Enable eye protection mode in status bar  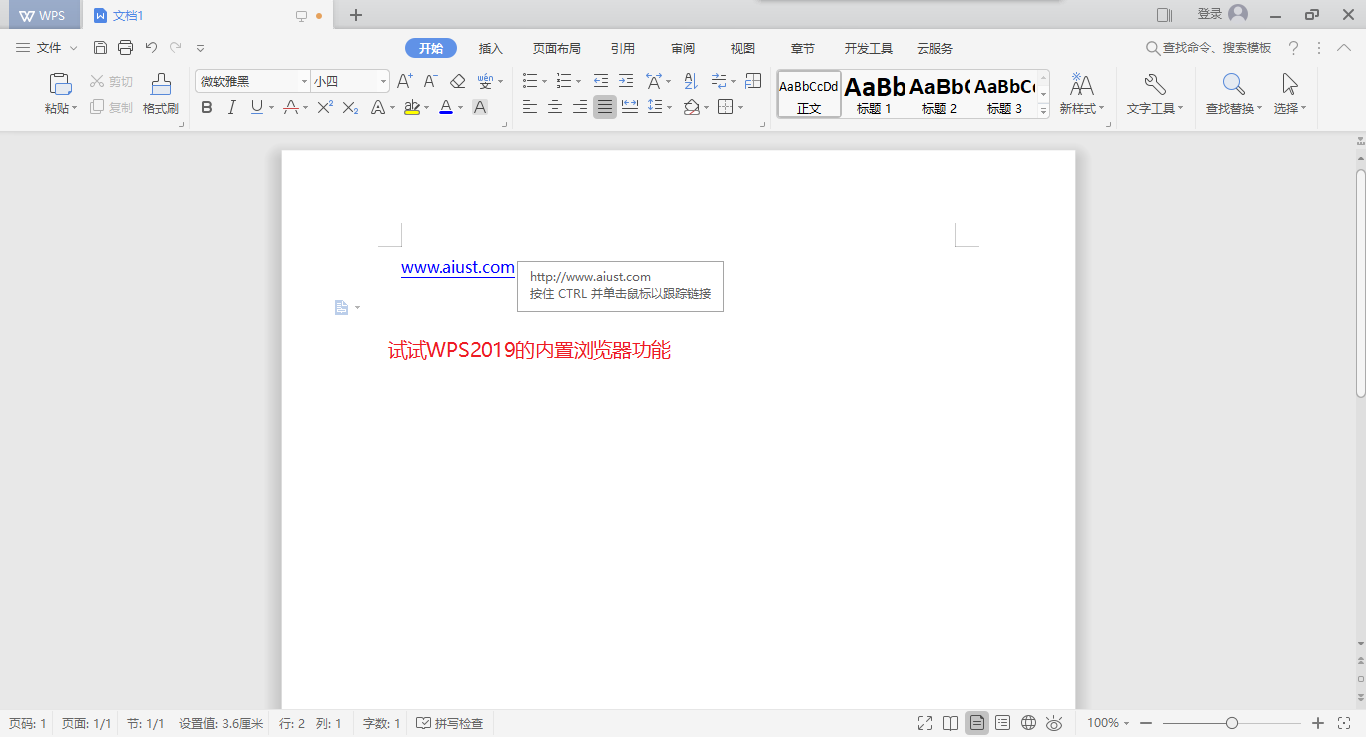pyautogui.click(x=1054, y=723)
